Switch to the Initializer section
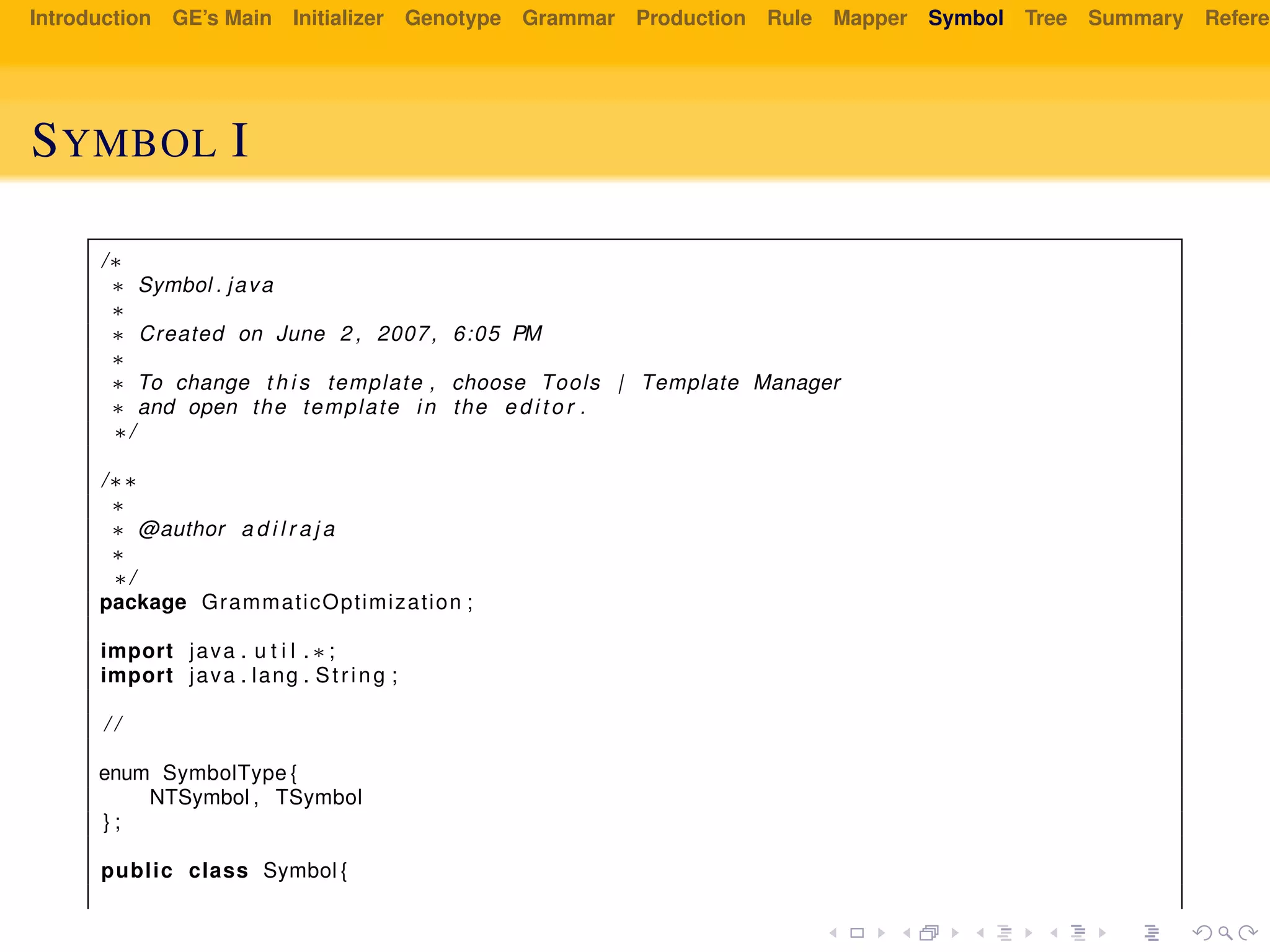 [338, 18]
